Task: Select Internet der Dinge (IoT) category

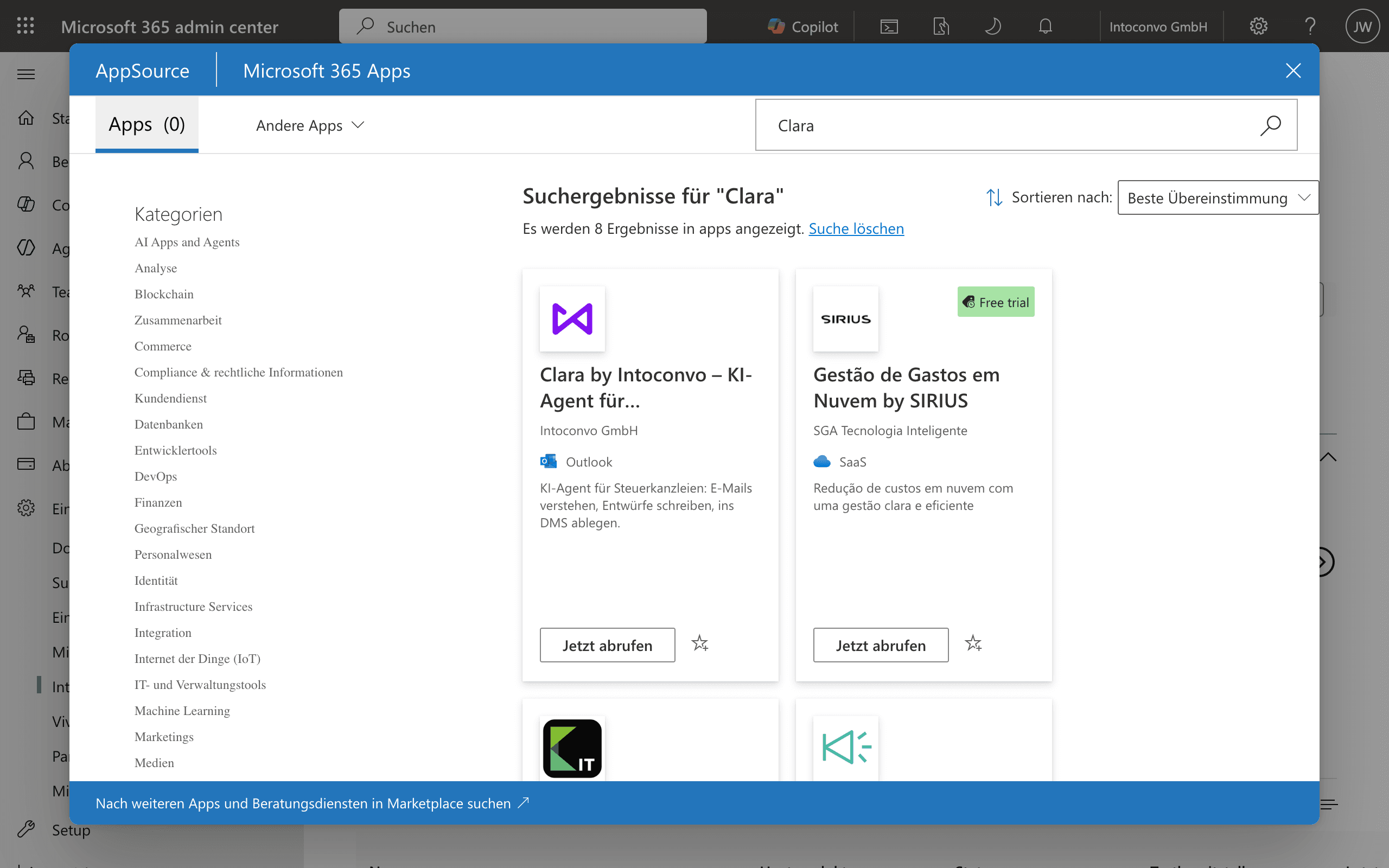Action: coord(197,659)
